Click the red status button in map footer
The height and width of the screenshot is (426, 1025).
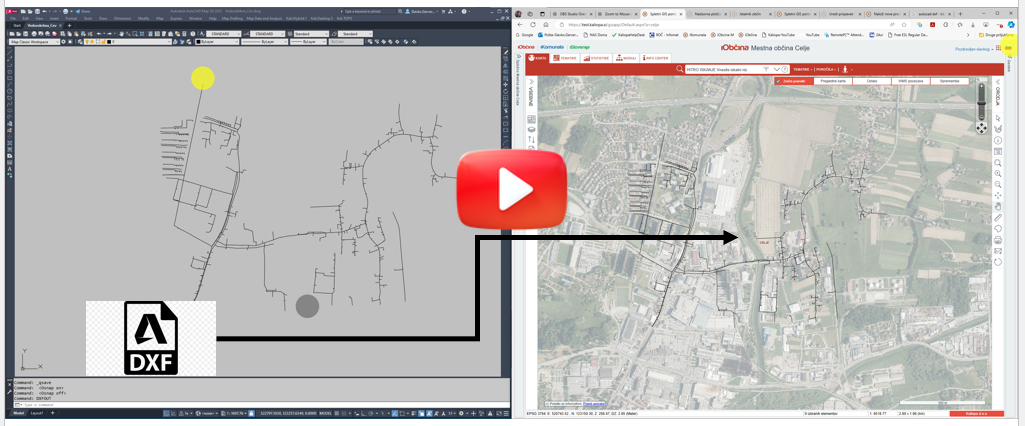click(x=976, y=412)
